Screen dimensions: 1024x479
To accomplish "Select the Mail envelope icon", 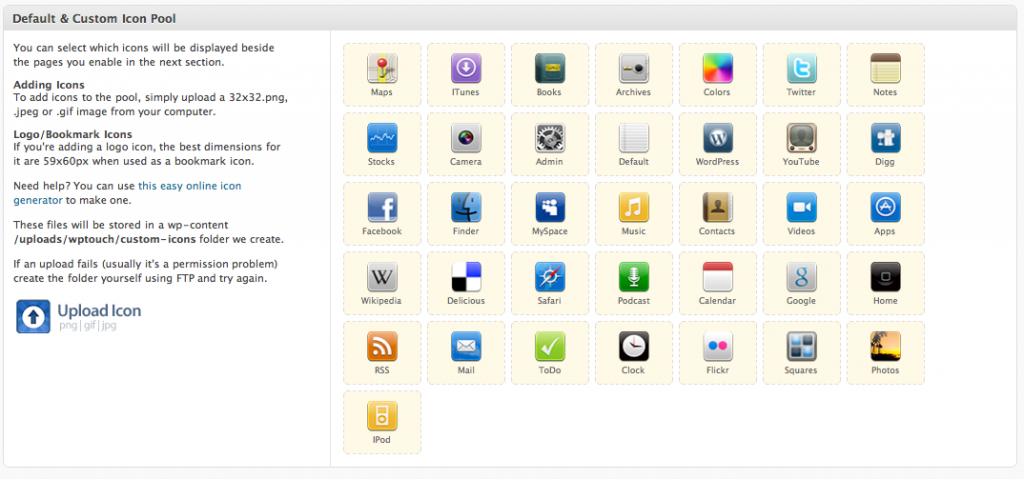I will (466, 346).
